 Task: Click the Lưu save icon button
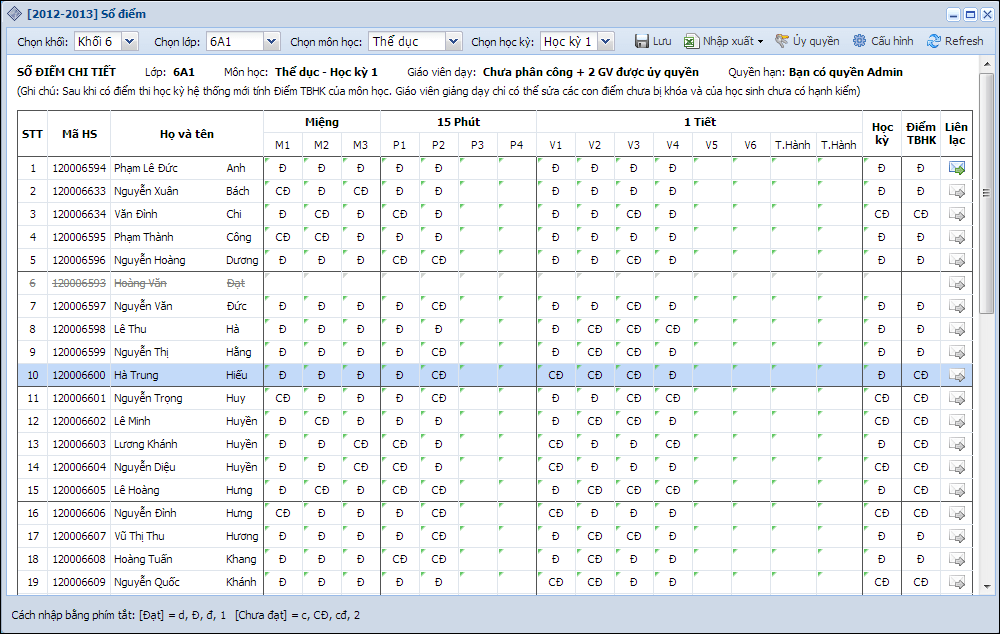click(642, 41)
